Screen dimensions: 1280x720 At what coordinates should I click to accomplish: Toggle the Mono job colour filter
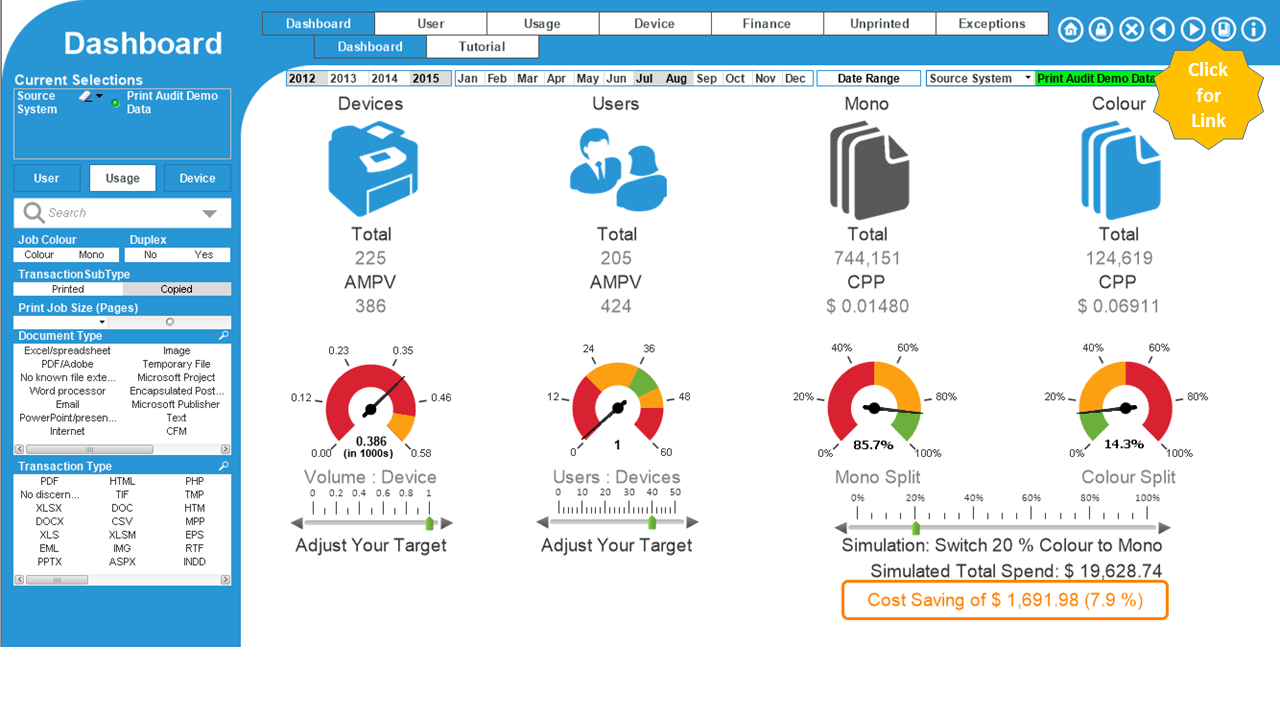(x=91, y=255)
